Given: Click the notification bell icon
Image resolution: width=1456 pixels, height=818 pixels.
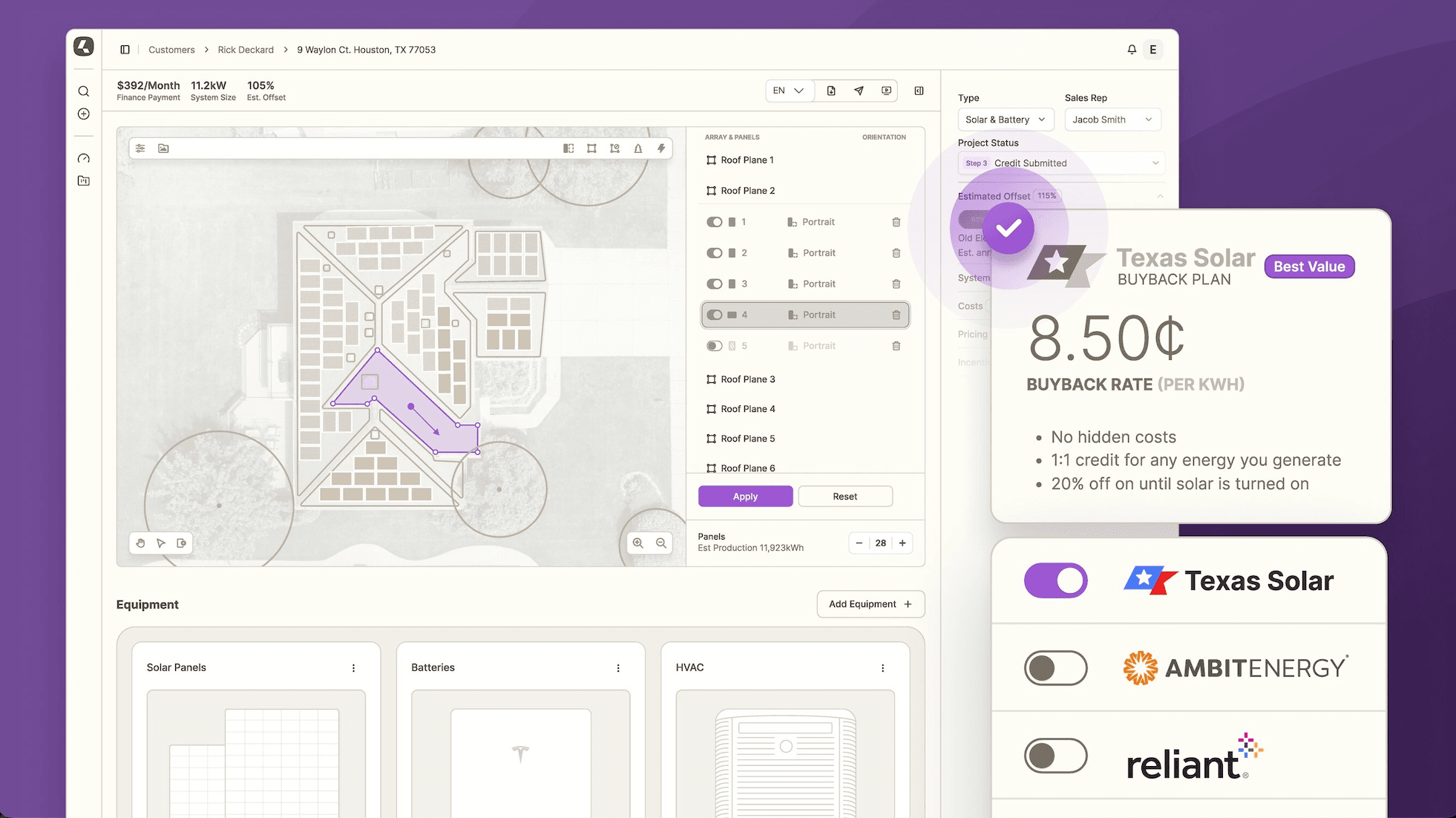Looking at the screenshot, I should pyautogui.click(x=1131, y=50).
